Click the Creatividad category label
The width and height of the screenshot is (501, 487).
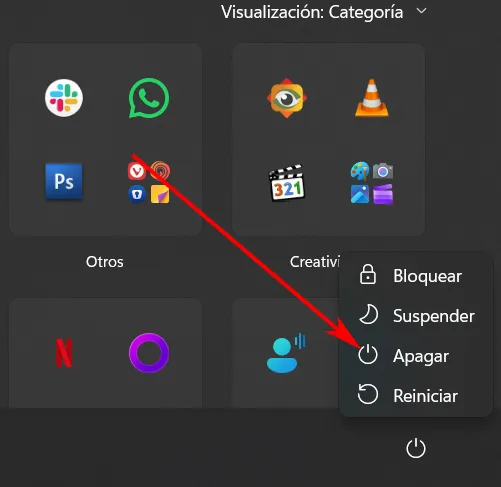point(315,262)
